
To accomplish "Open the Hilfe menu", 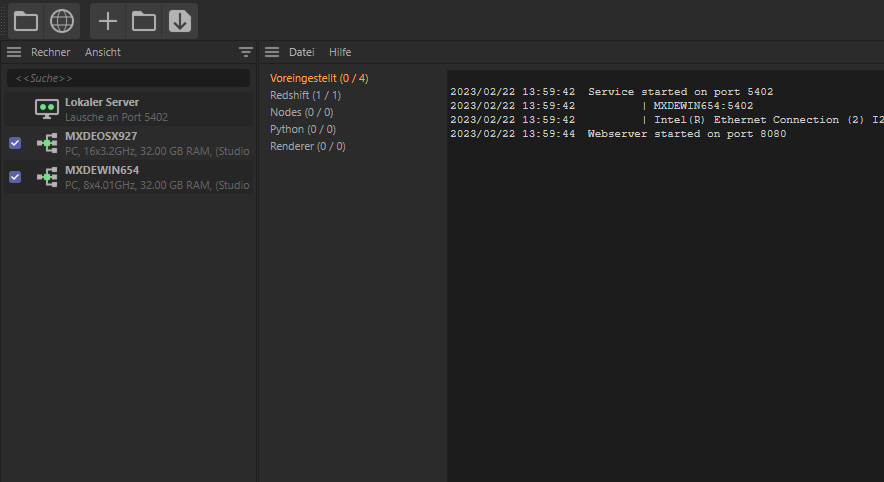I will (x=340, y=52).
